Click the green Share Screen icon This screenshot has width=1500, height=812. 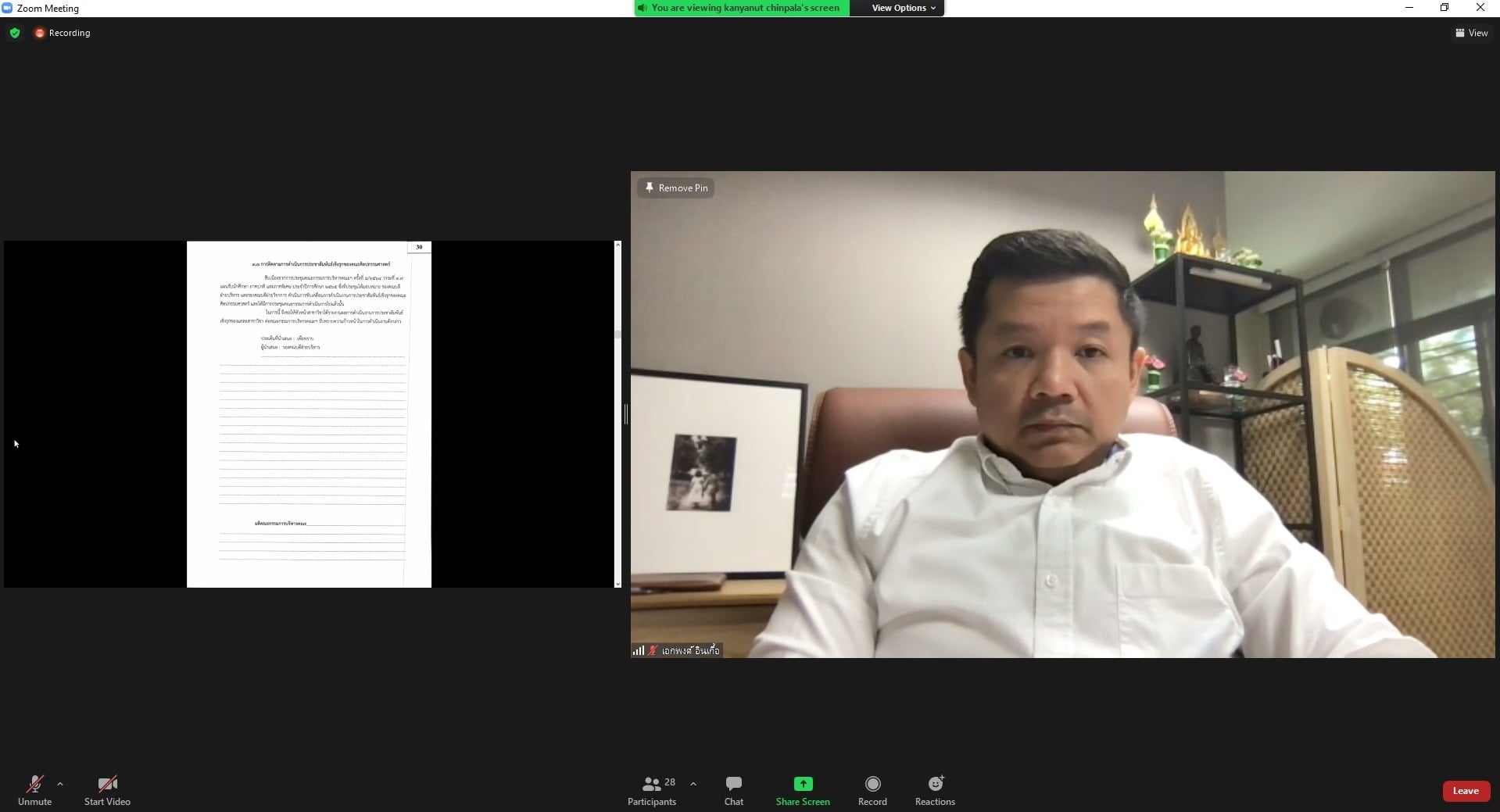pos(803,784)
